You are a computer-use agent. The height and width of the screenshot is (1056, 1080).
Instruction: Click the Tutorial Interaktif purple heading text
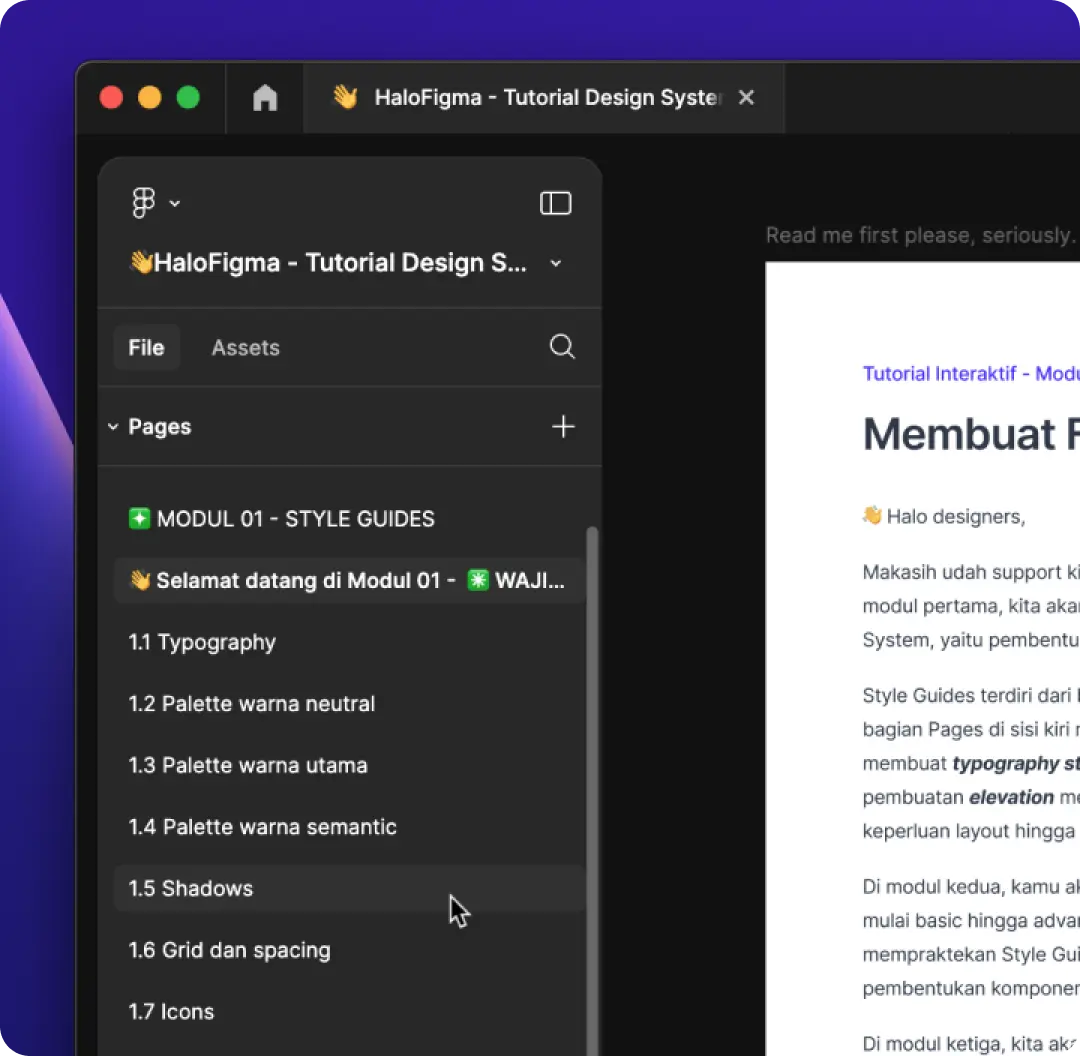click(x=970, y=373)
